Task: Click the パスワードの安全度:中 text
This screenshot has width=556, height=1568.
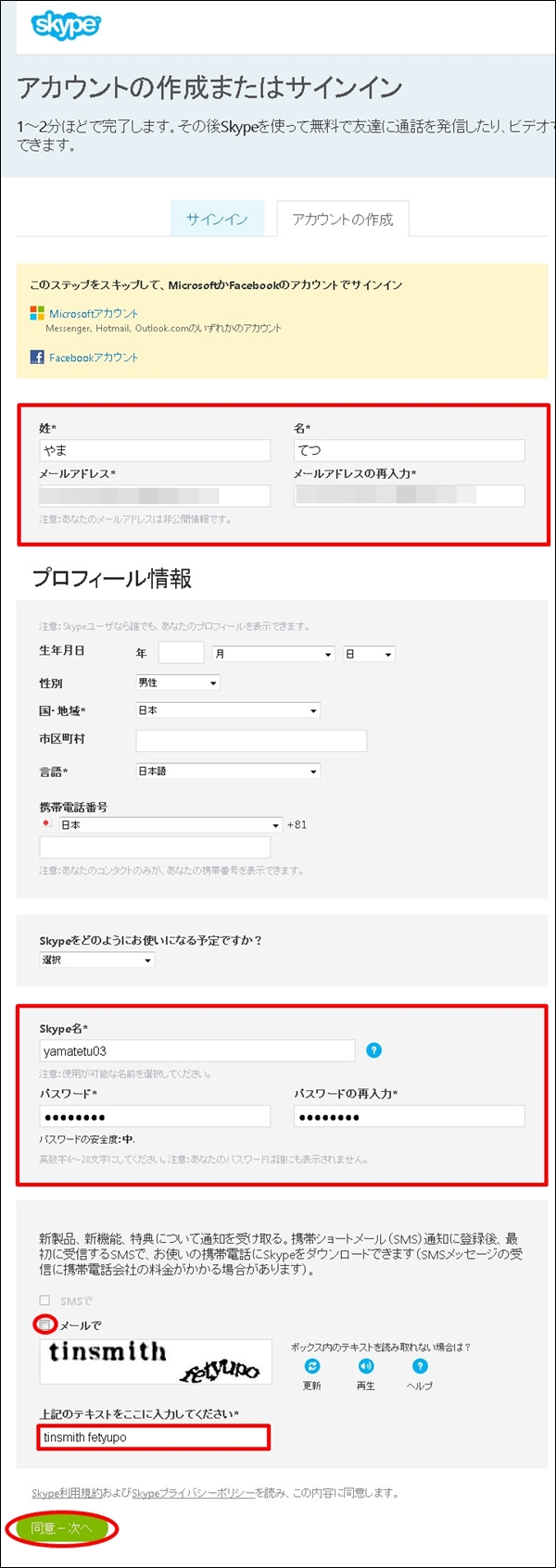Action: coord(87,1139)
